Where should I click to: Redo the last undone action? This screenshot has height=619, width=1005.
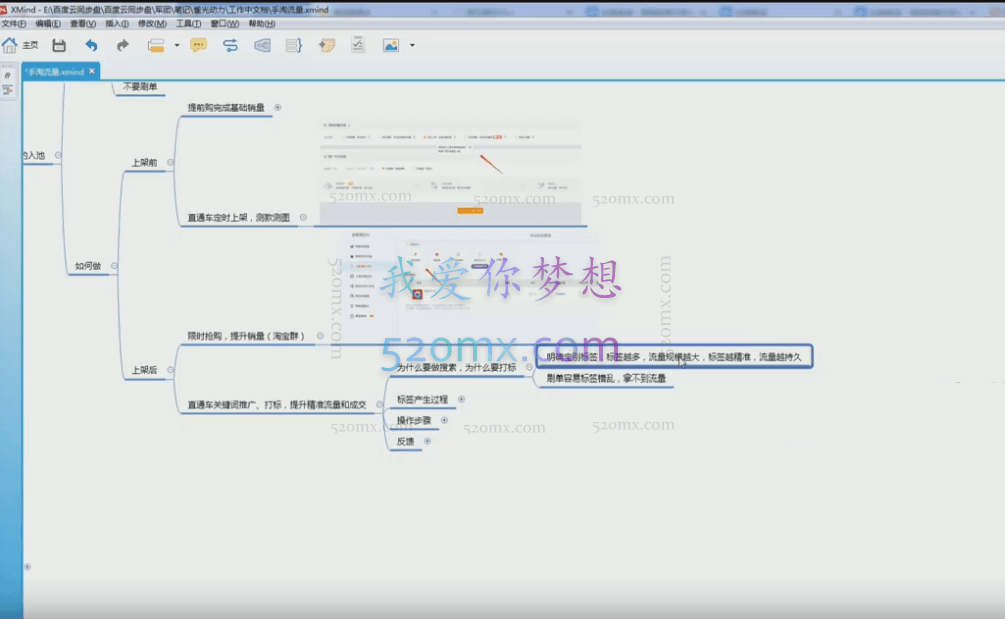point(122,46)
